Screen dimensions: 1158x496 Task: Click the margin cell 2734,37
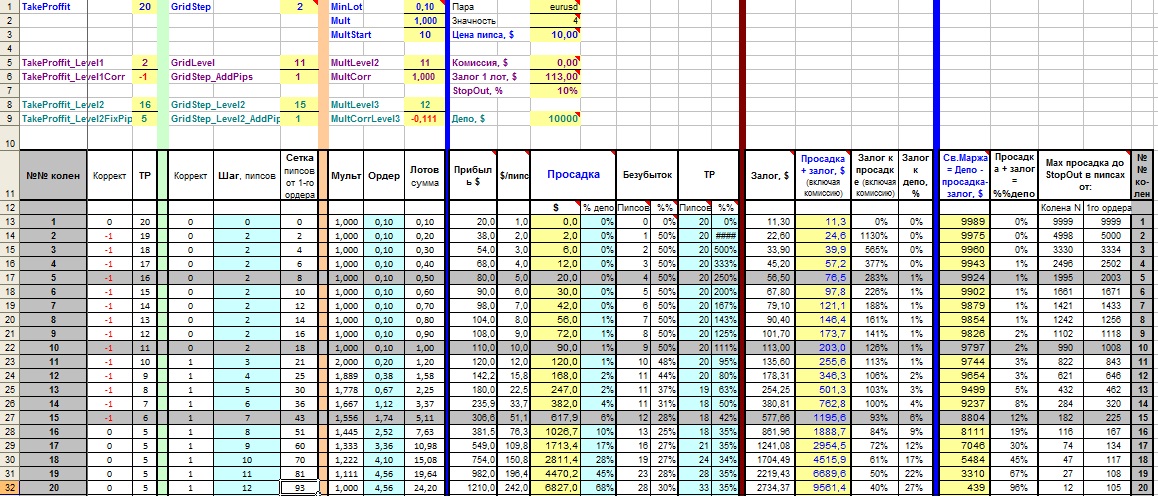click(x=770, y=489)
